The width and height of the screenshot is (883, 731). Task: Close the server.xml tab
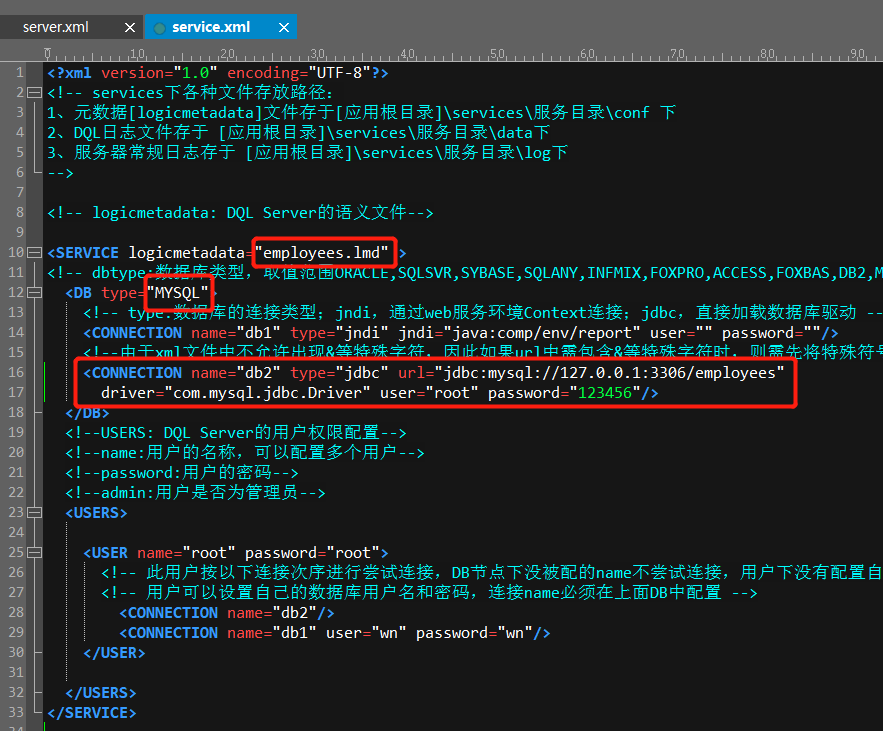(x=132, y=27)
